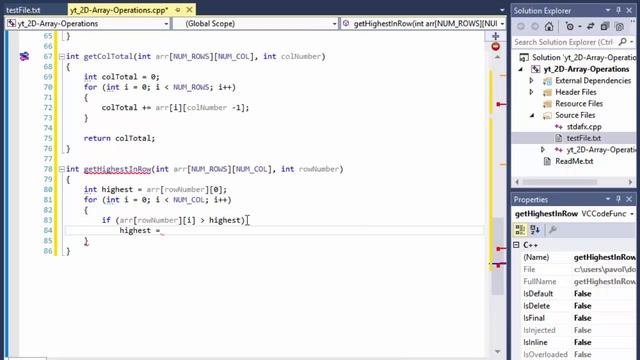Click line number 84 in the gutter
Viewport: 640px width, 360px height.
point(48,231)
